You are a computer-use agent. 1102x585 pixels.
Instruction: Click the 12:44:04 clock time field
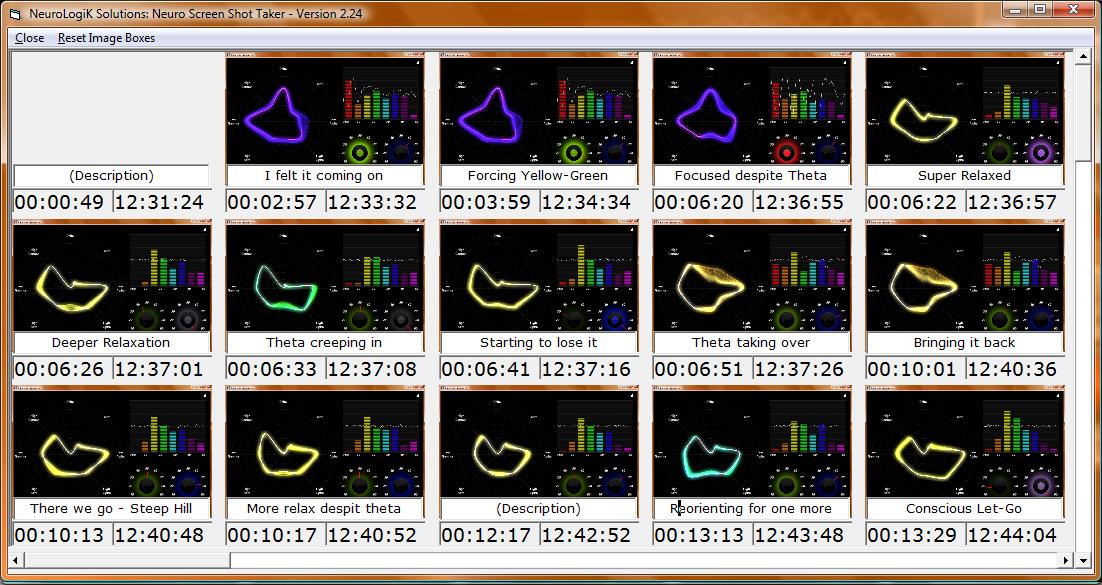pyautogui.click(x=1012, y=535)
